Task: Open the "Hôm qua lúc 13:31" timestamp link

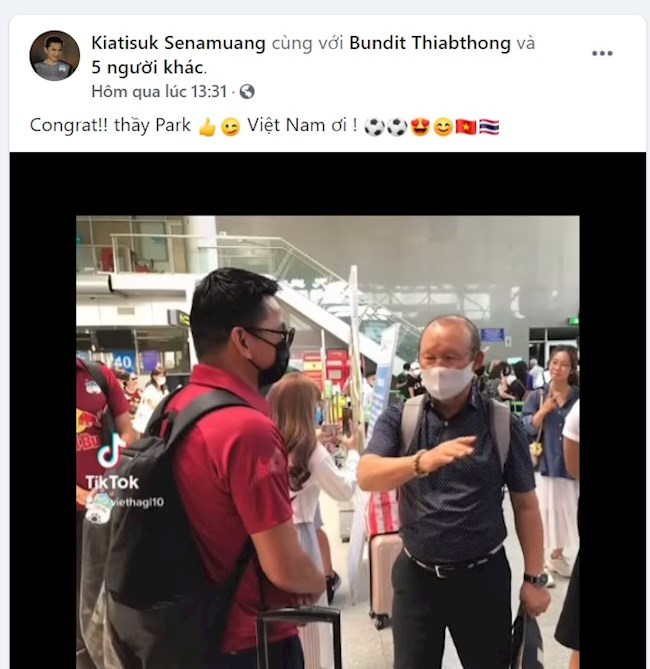Action: pos(159,91)
